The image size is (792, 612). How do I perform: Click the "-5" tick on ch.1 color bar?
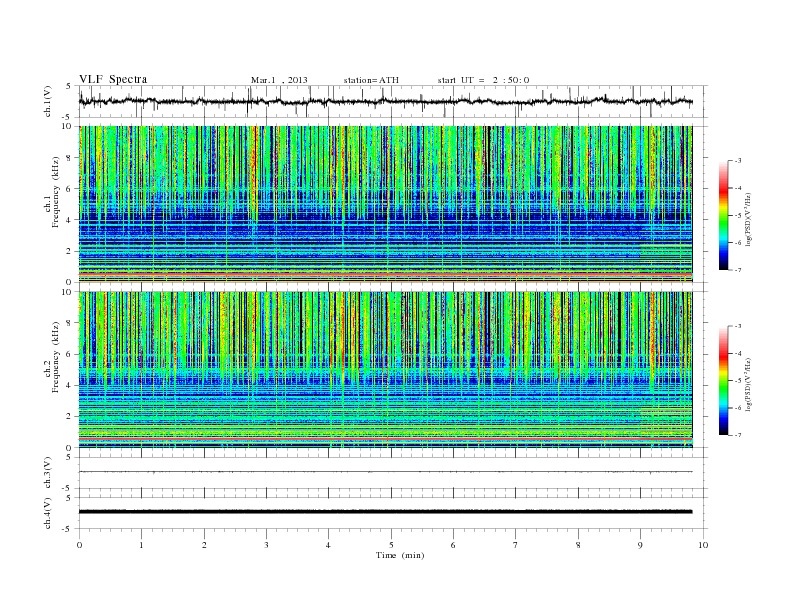pyautogui.click(x=737, y=216)
